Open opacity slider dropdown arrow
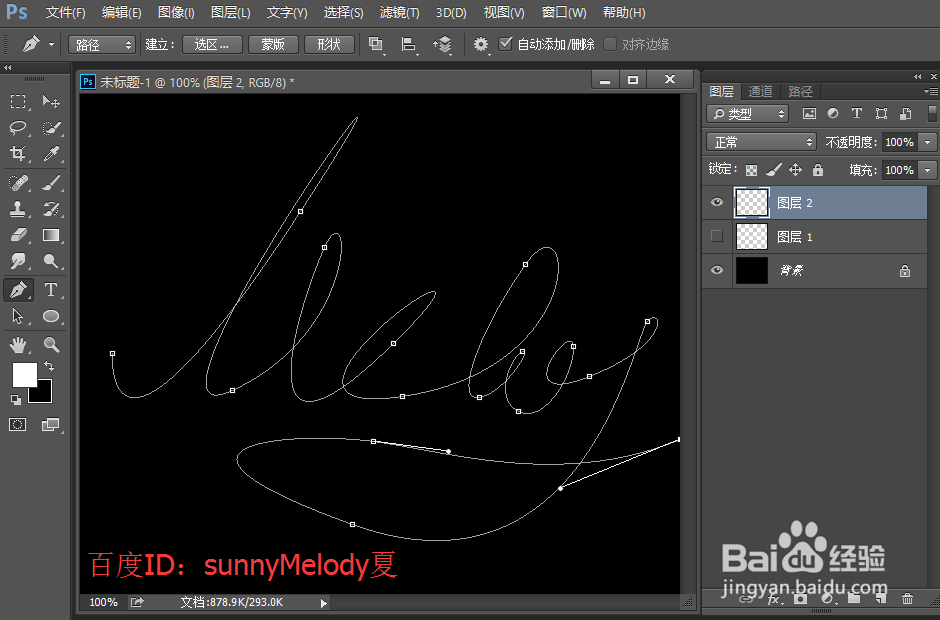The height and width of the screenshot is (620, 940). point(927,142)
